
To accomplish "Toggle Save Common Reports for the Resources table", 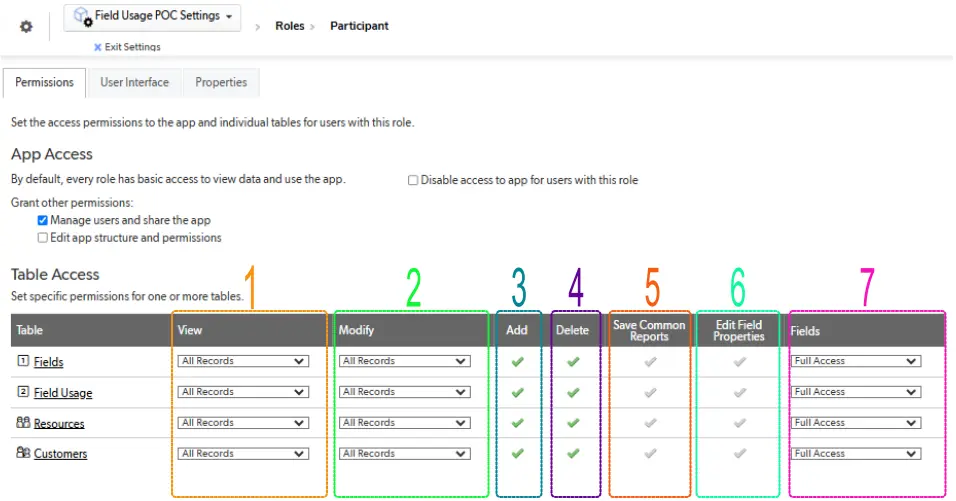I will click(651, 423).
